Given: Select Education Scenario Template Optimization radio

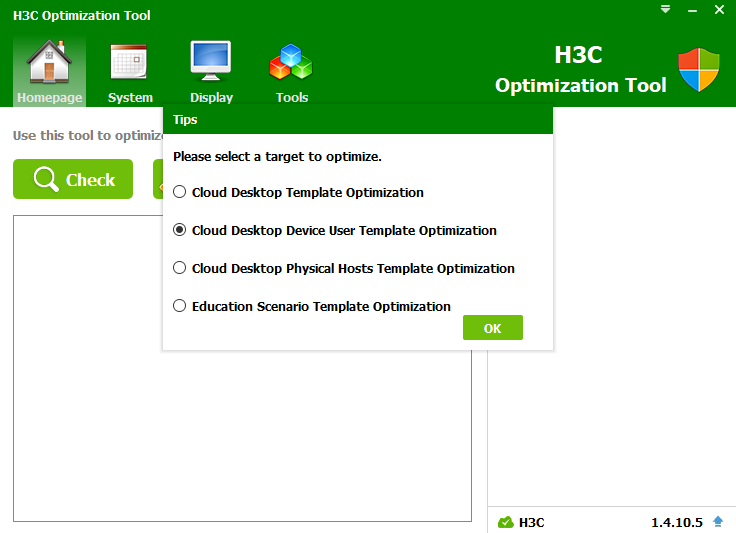Looking at the screenshot, I should (x=179, y=306).
